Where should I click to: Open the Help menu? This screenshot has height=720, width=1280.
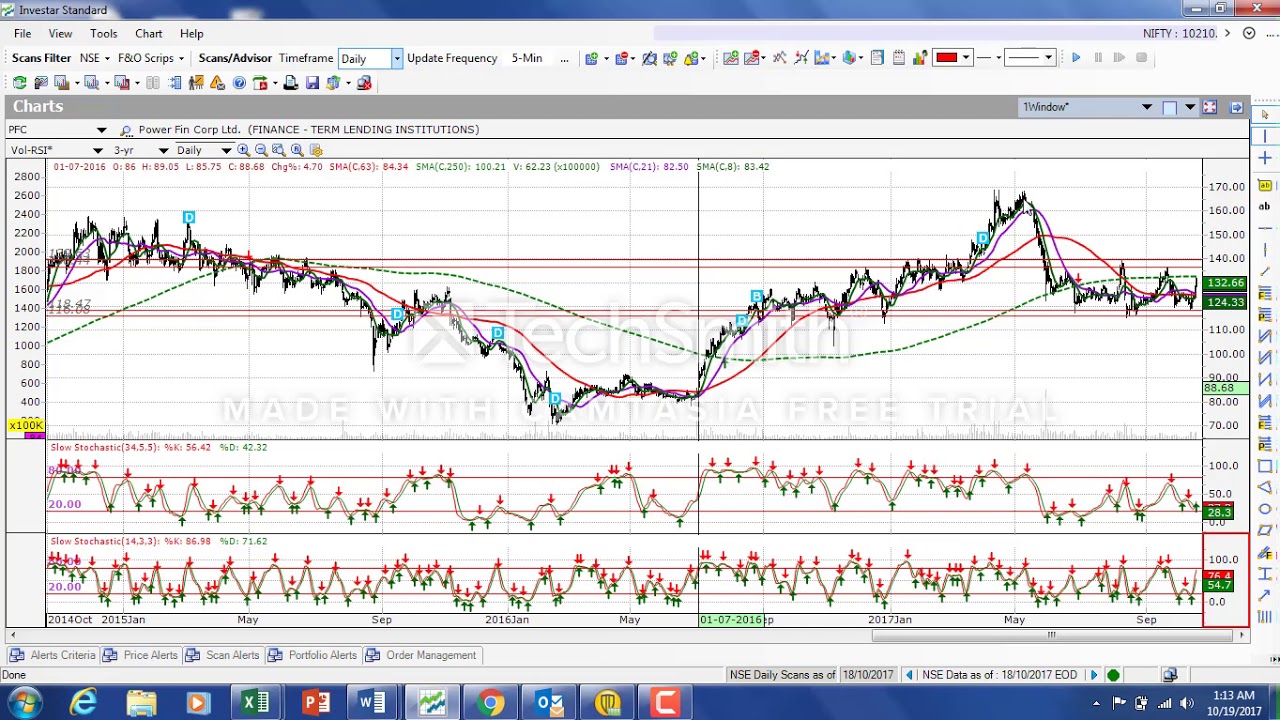click(191, 33)
